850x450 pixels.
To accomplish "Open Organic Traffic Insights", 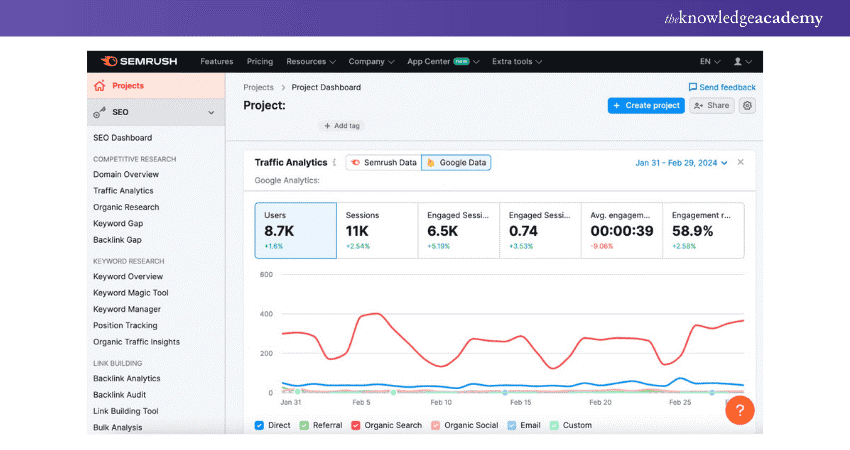I will pyautogui.click(x=136, y=342).
